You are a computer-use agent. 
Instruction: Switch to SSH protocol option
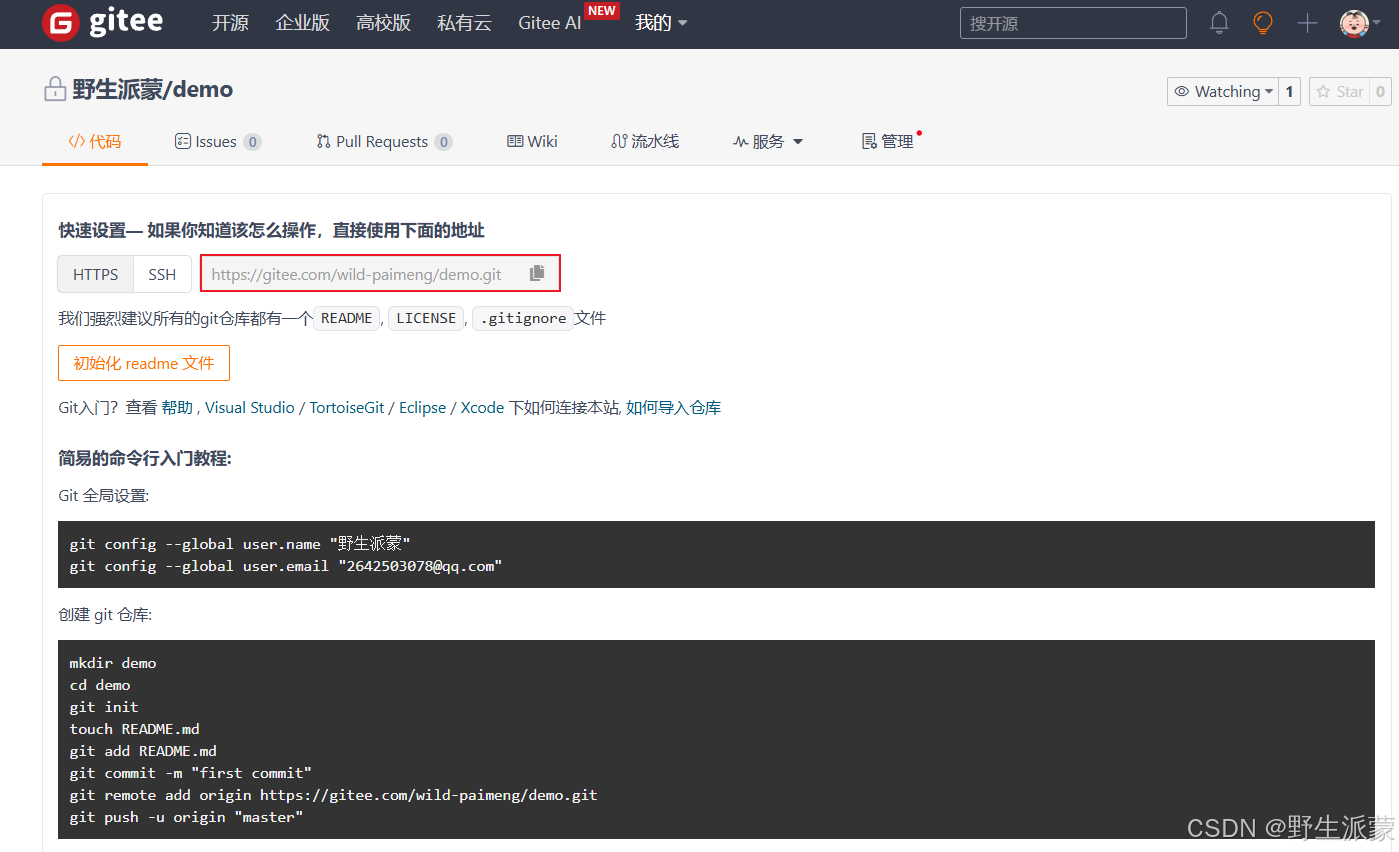click(162, 274)
